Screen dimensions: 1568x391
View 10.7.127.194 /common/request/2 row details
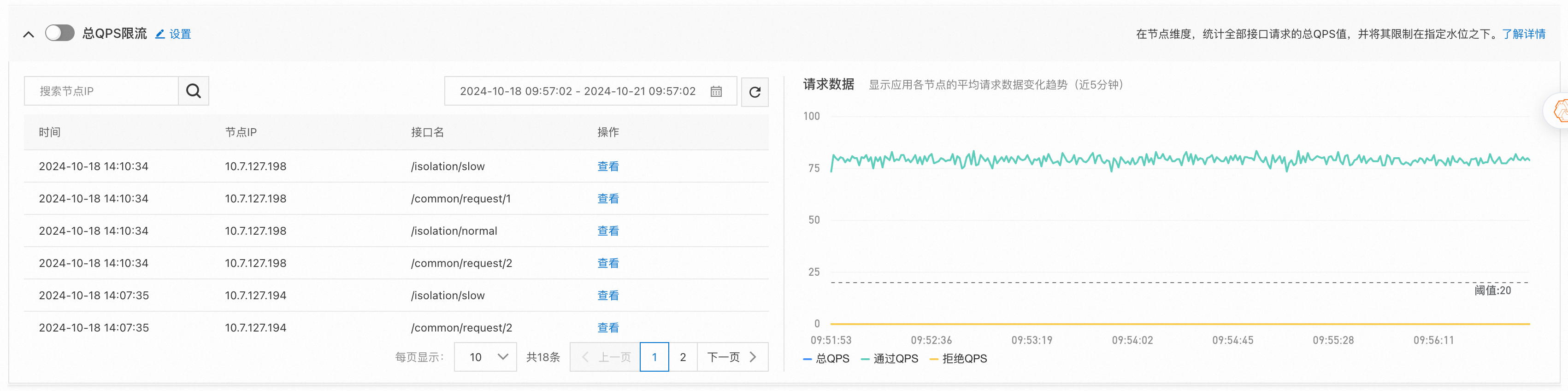608,328
